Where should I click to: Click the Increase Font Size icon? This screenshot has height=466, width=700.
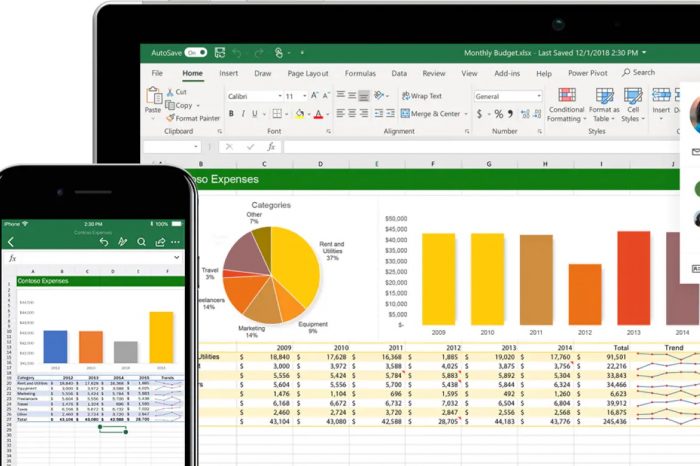click(x=315, y=96)
